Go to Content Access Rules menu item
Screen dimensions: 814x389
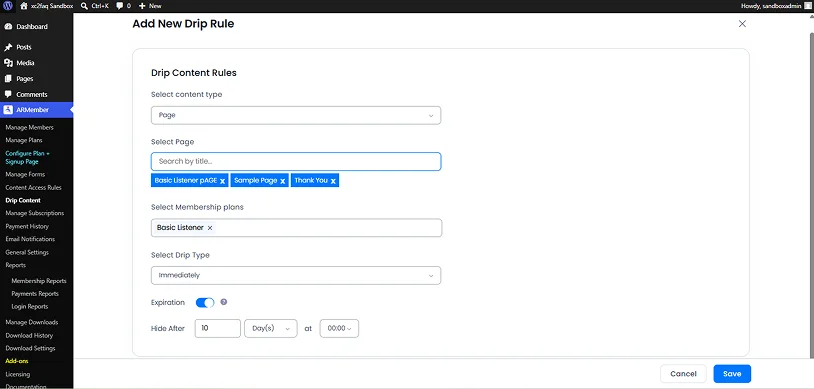(33, 187)
